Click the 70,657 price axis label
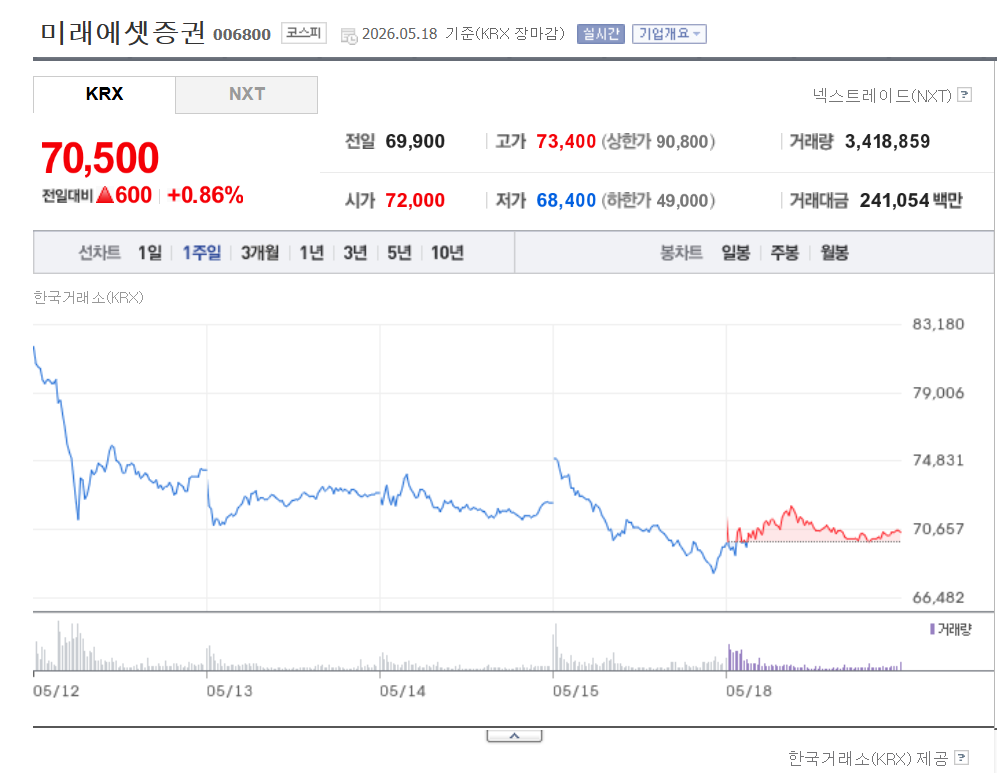 pos(939,529)
